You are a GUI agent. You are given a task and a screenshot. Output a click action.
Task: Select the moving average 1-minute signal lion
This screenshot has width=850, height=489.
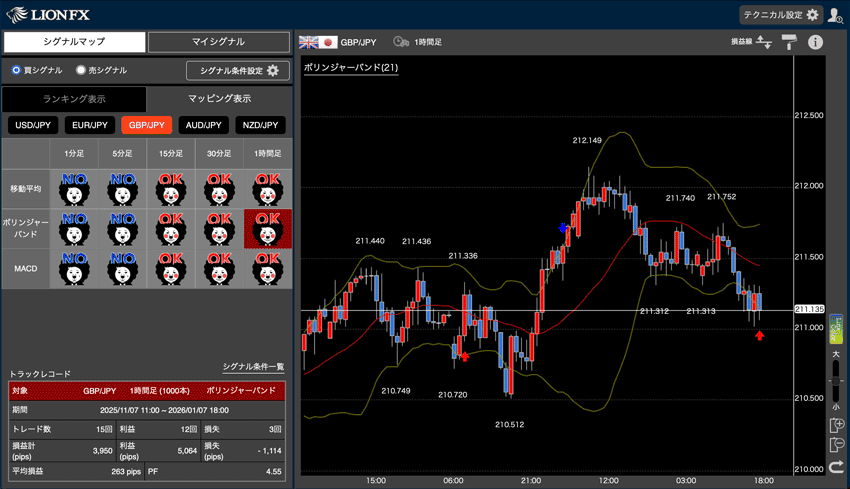point(74,189)
